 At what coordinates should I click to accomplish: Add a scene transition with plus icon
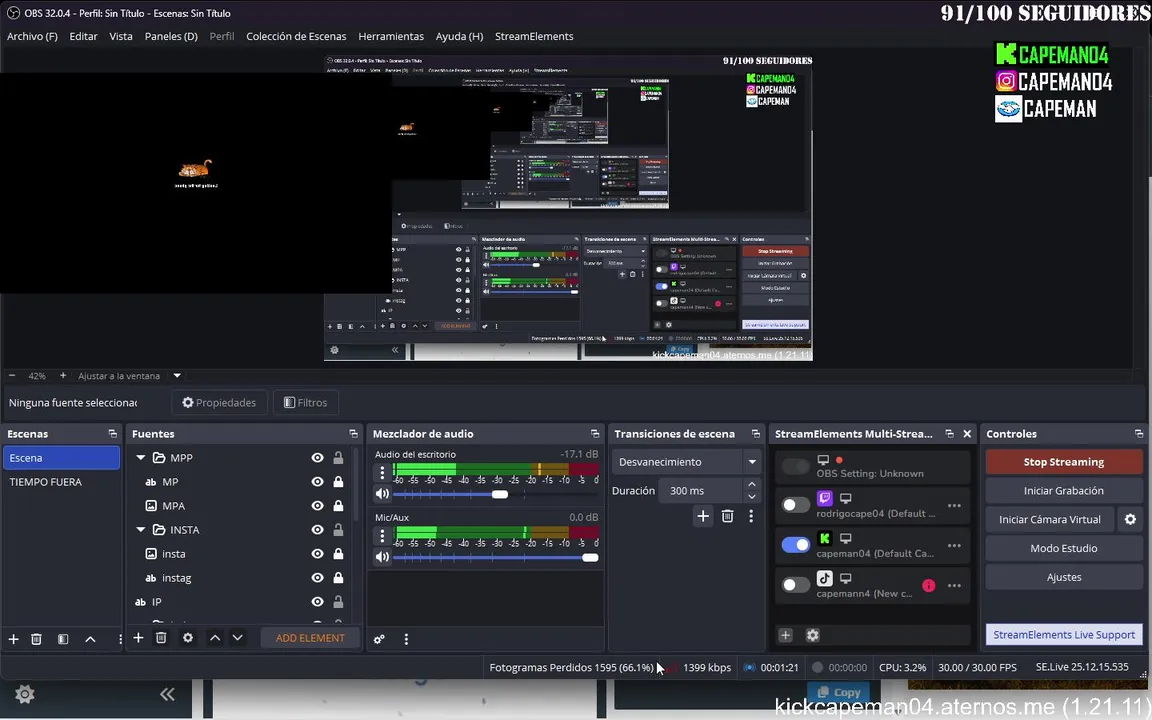tap(703, 516)
